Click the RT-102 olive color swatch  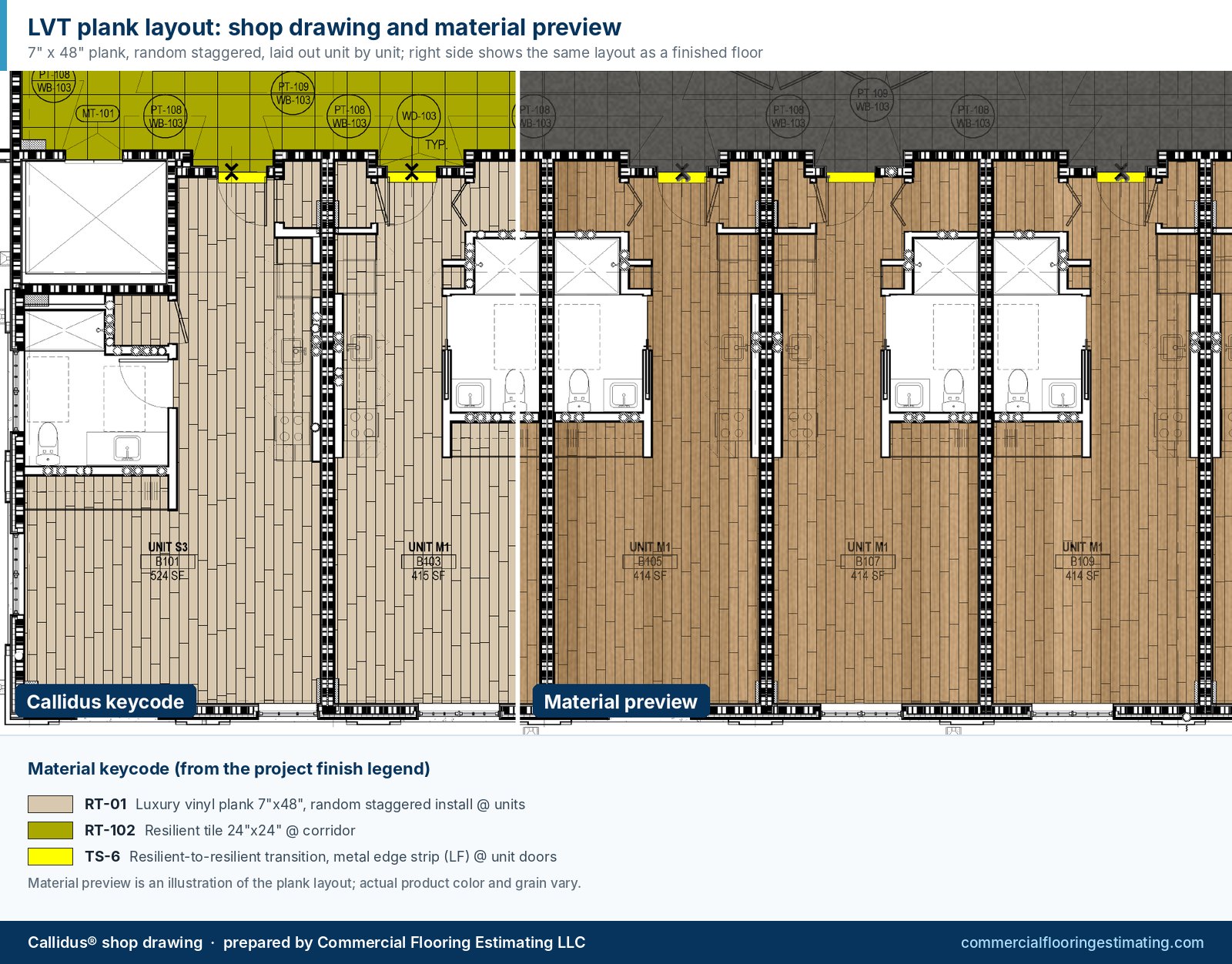pos(50,830)
